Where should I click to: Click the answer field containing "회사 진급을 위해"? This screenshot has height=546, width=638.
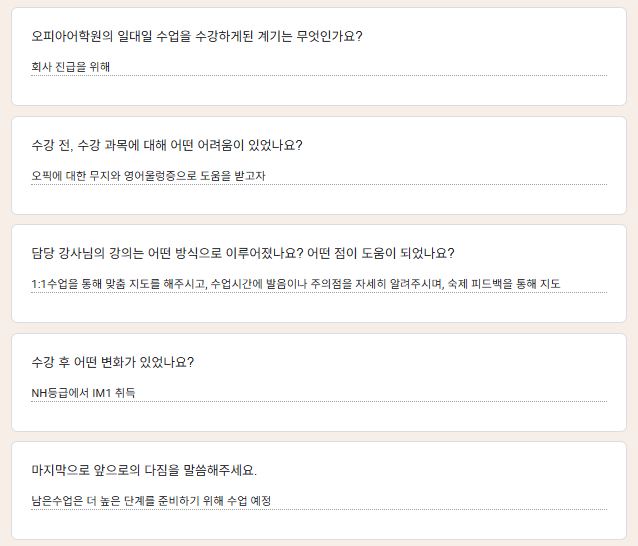point(318,67)
